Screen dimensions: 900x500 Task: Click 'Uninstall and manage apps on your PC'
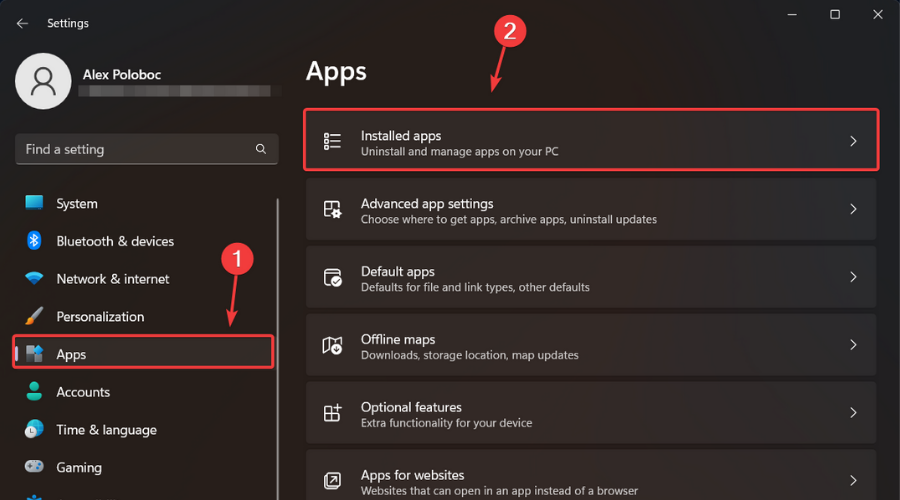click(459, 152)
